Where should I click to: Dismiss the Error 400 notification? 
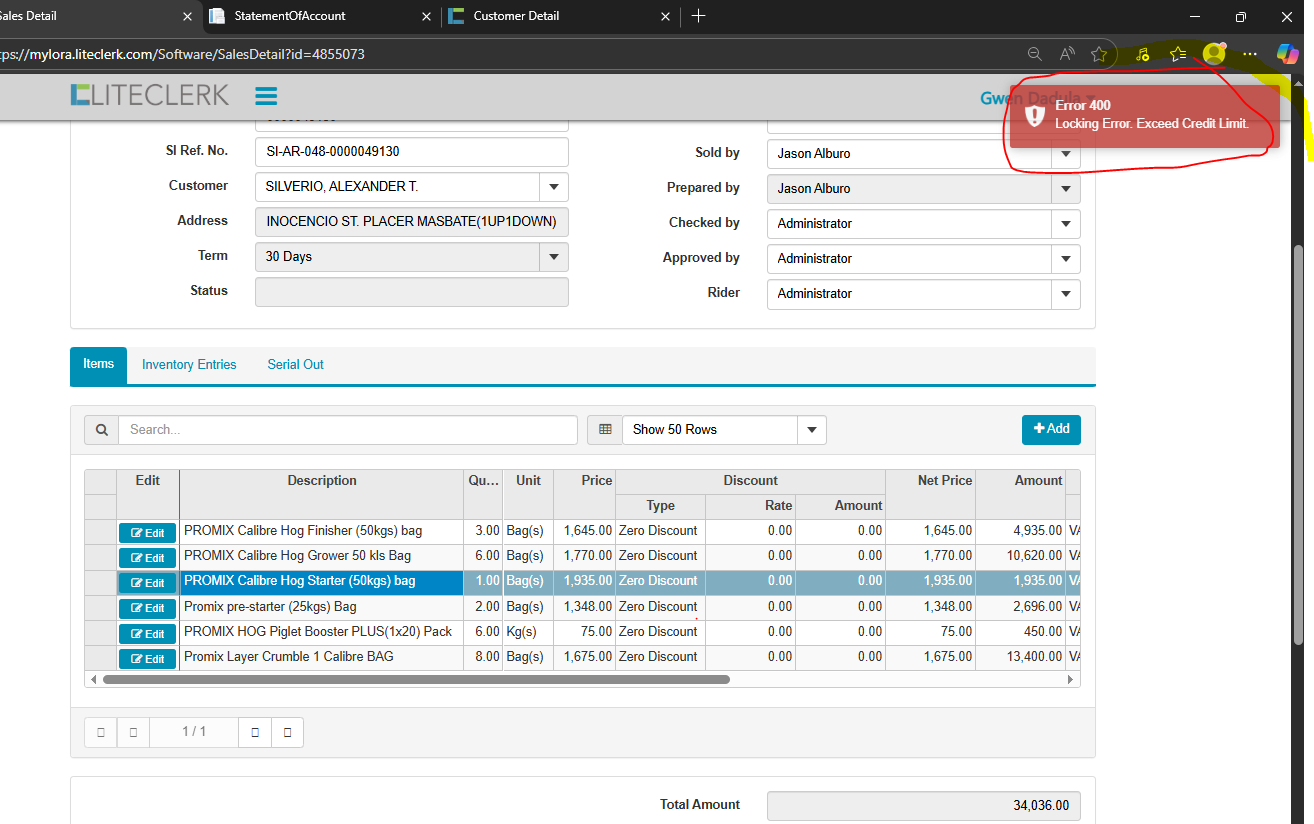1144,114
